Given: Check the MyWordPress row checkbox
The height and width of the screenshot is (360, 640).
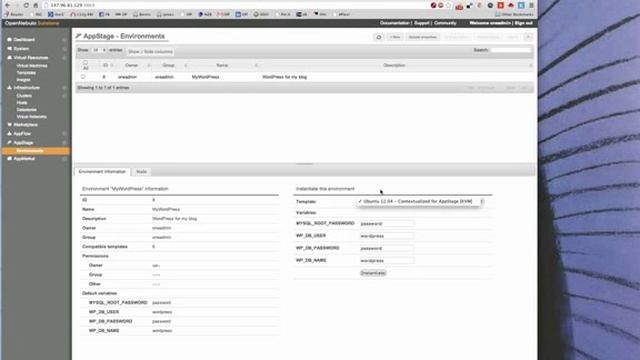Looking at the screenshot, I should (83, 77).
